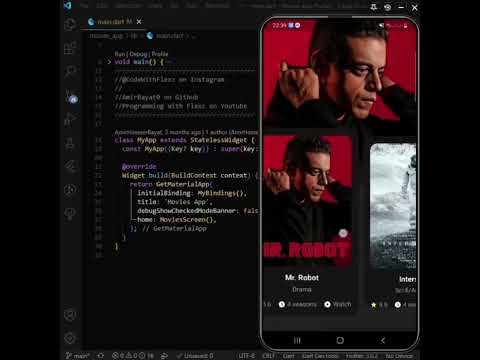
Task: Tap the Interstellar poster thumbnail card
Action: (393, 206)
